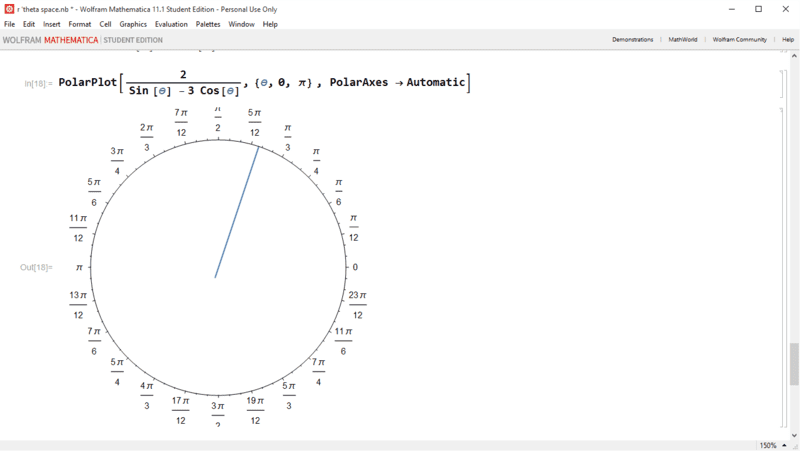Open the Format menu
Screen dimensions: 800x451
tap(80, 24)
